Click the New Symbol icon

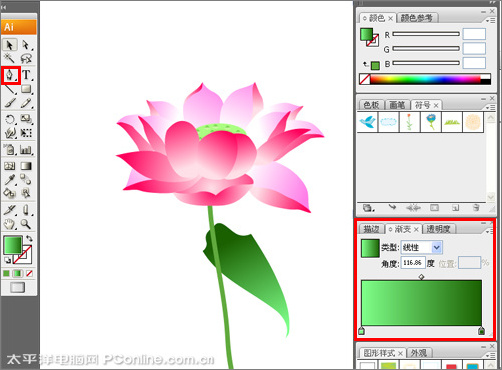coord(455,208)
